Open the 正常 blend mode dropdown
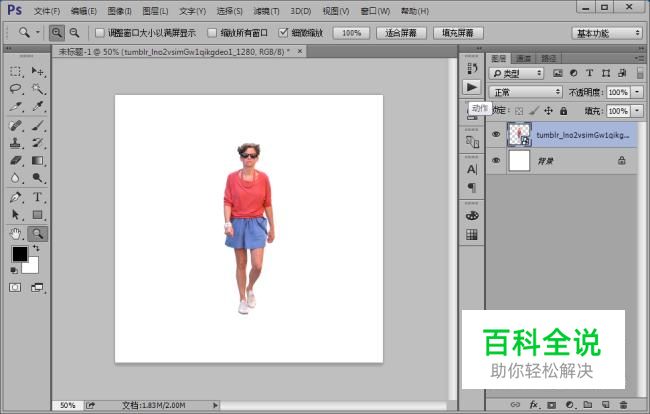650x414 pixels. [526, 92]
